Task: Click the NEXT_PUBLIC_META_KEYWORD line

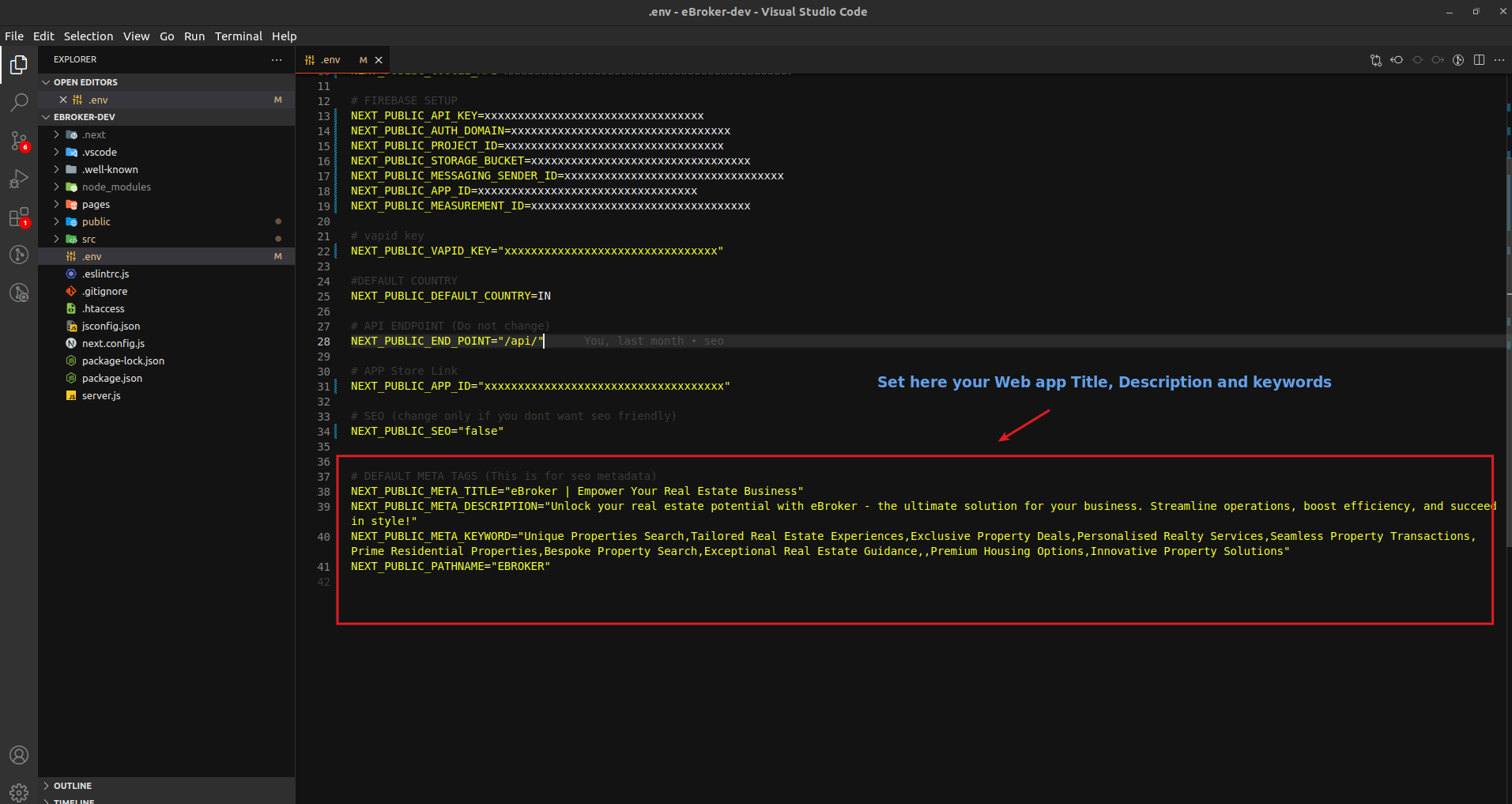Action: click(913, 544)
